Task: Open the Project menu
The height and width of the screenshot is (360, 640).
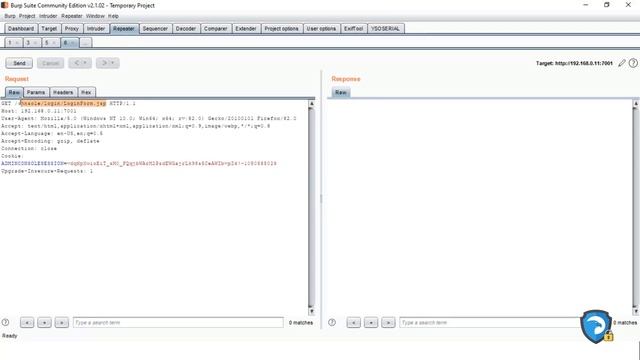Action: pyautogui.click(x=27, y=16)
